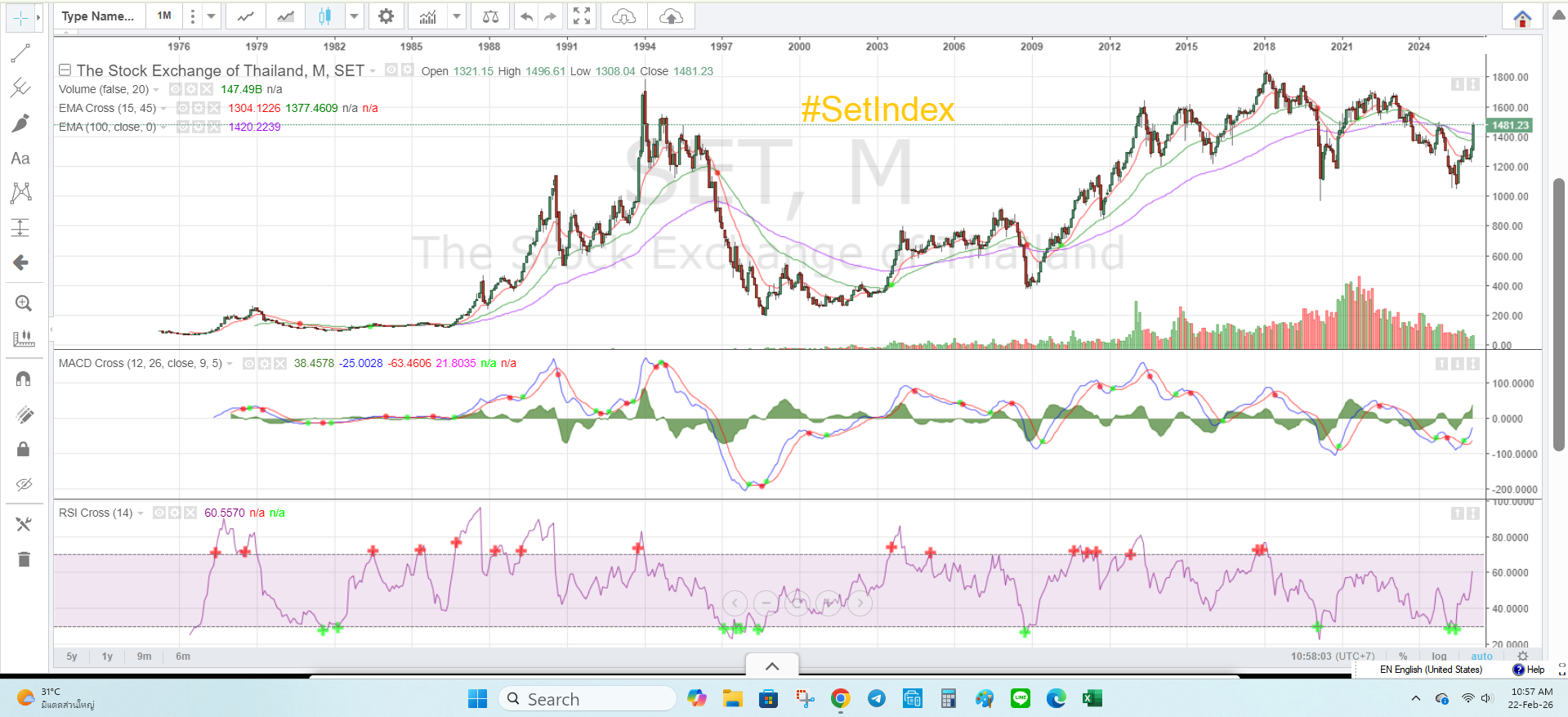The width and height of the screenshot is (1568, 717).
Task: Expand the cursor tool options arrow
Action: (38, 17)
